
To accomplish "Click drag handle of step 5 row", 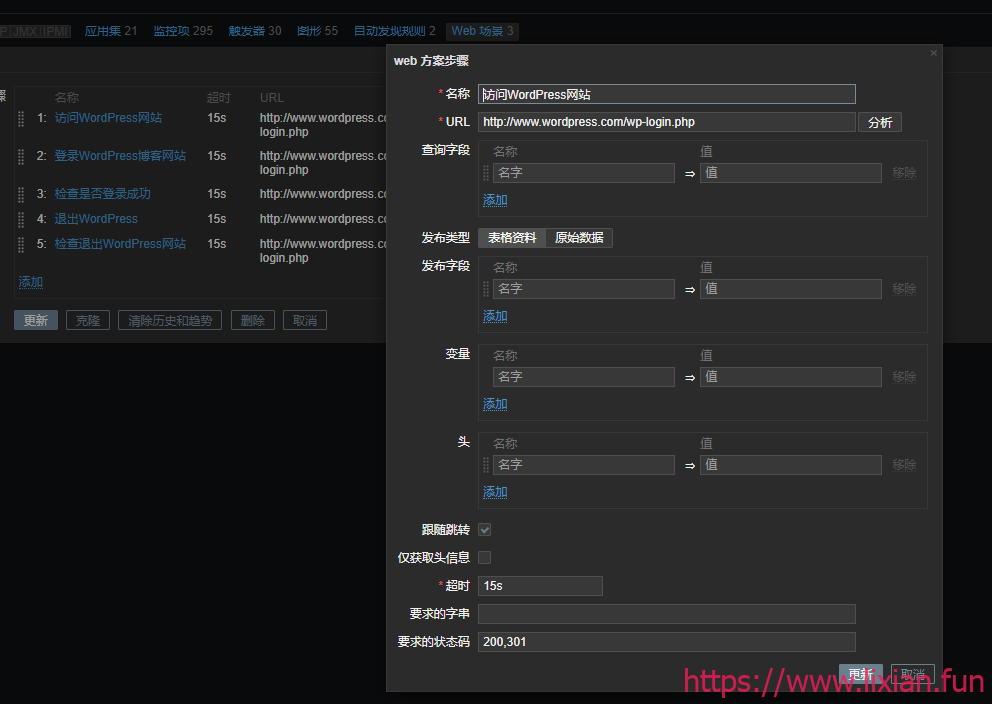I will [21, 244].
